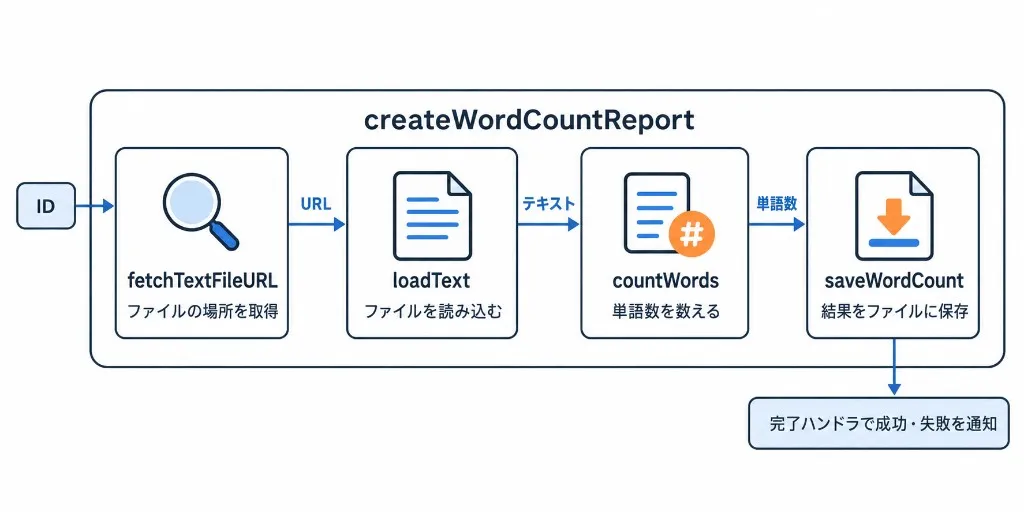This screenshot has width=1024, height=512.
Task: Click the countWords label
Action: pos(665,281)
